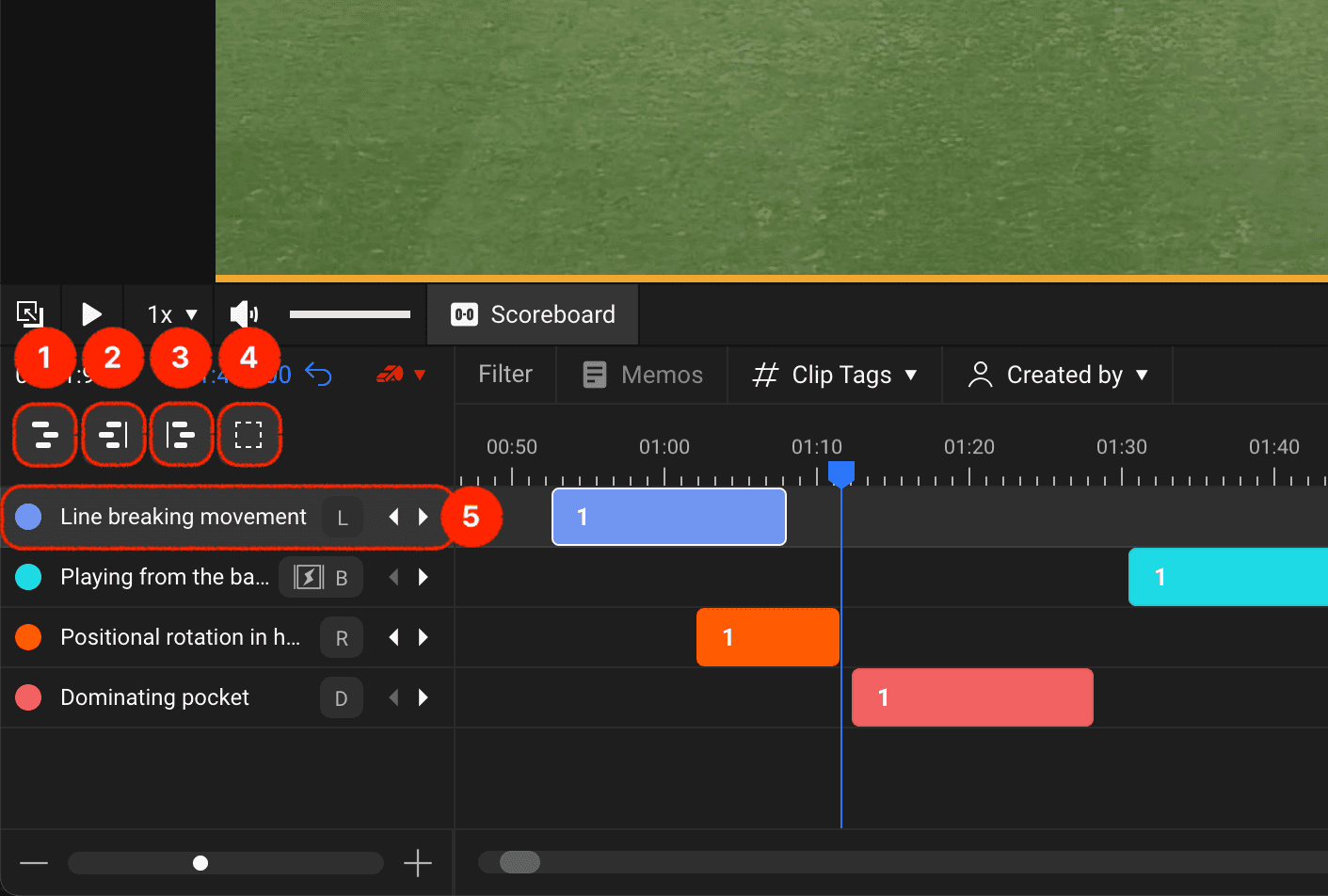
Task: Select the orange Positional rotation clip
Action: (x=768, y=637)
